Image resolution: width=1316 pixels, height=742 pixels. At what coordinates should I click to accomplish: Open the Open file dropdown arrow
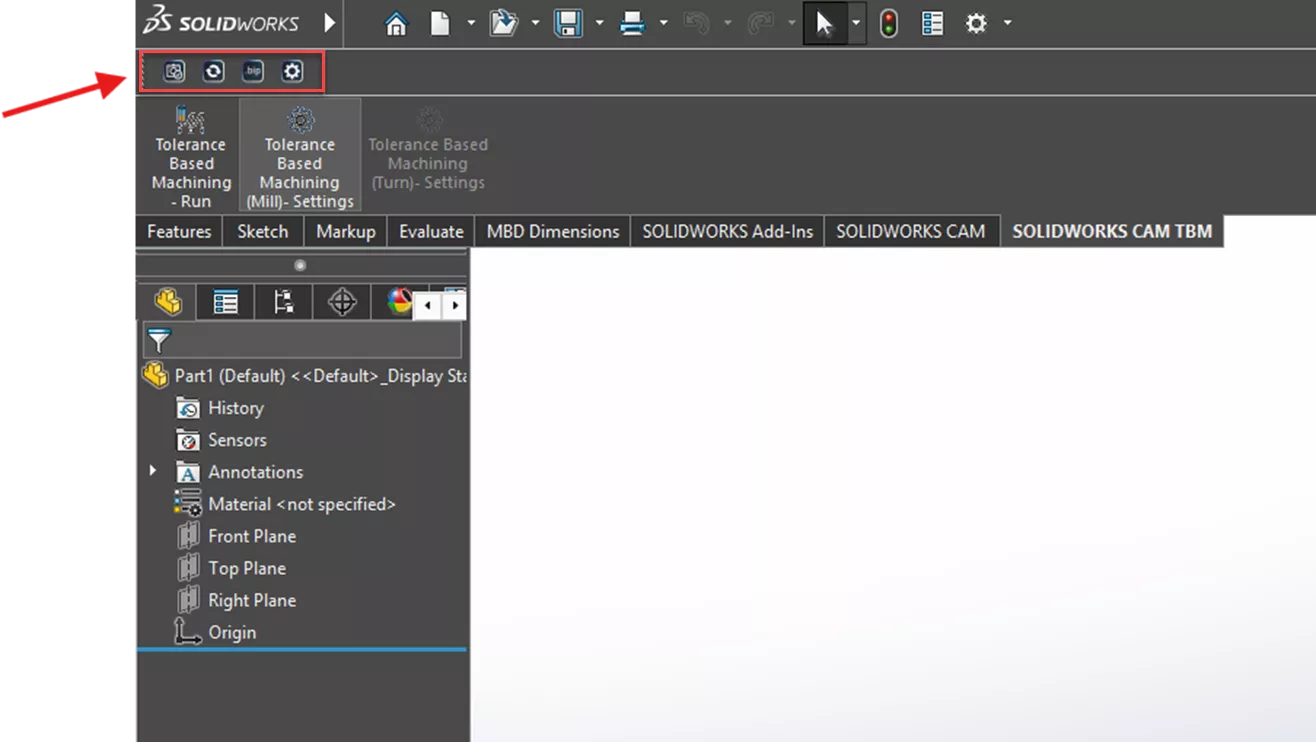tap(535, 23)
